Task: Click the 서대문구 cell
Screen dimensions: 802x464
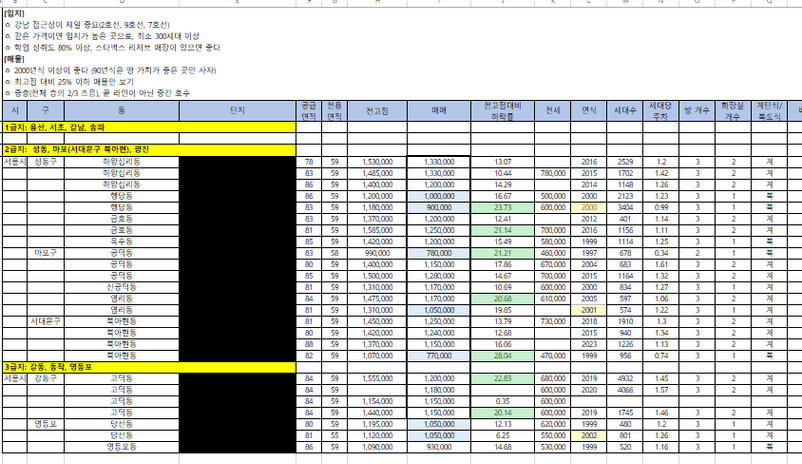Action: tap(46, 321)
